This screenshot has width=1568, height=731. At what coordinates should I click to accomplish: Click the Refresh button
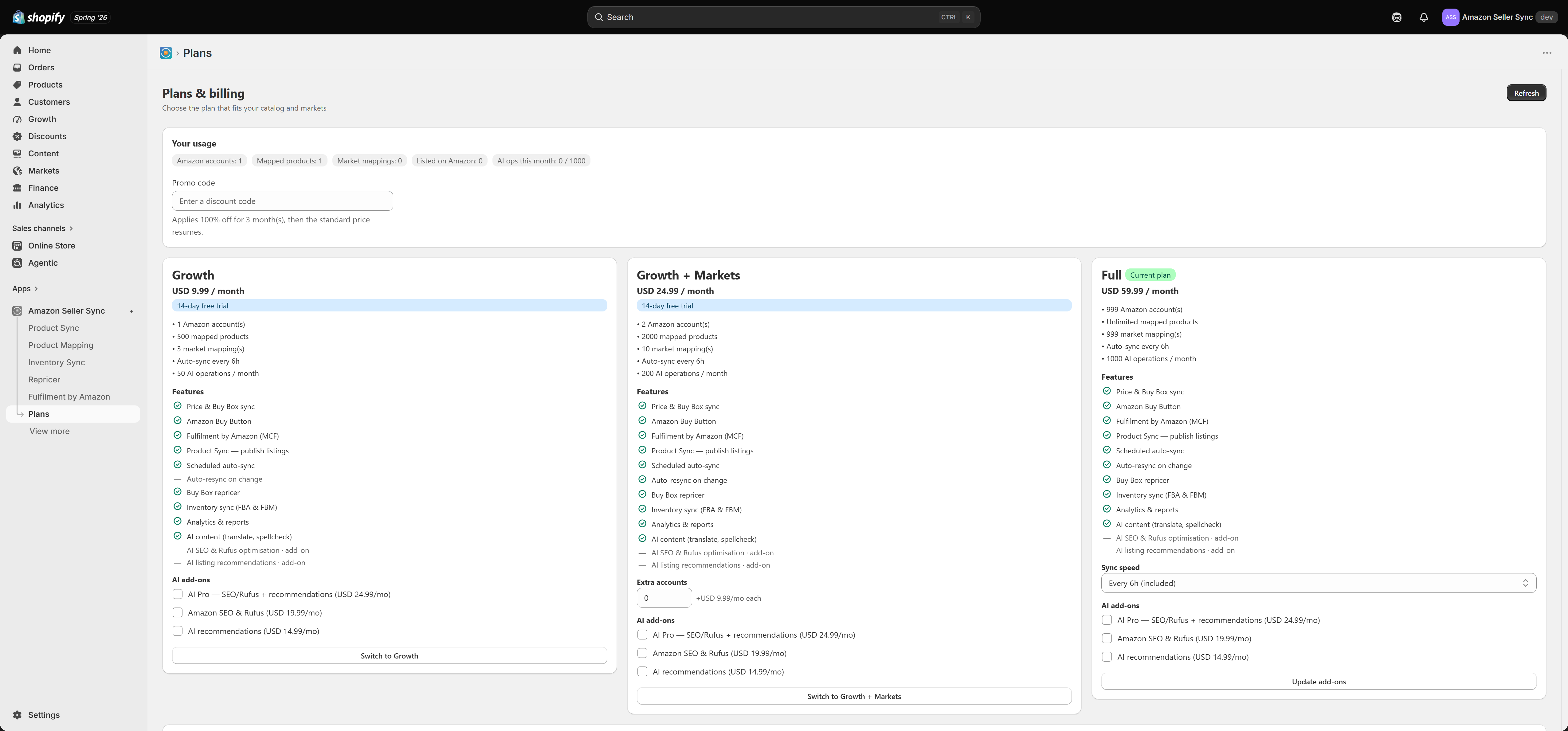click(x=1526, y=93)
